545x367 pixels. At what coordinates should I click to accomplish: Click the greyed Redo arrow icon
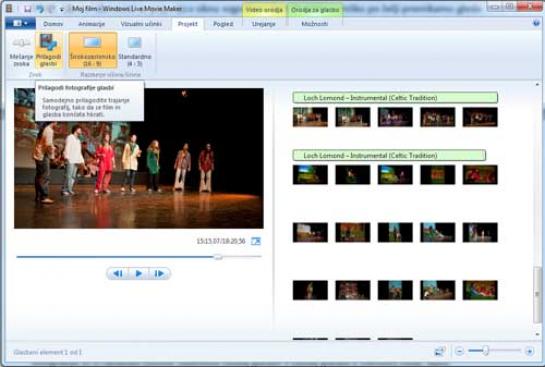(51, 9)
